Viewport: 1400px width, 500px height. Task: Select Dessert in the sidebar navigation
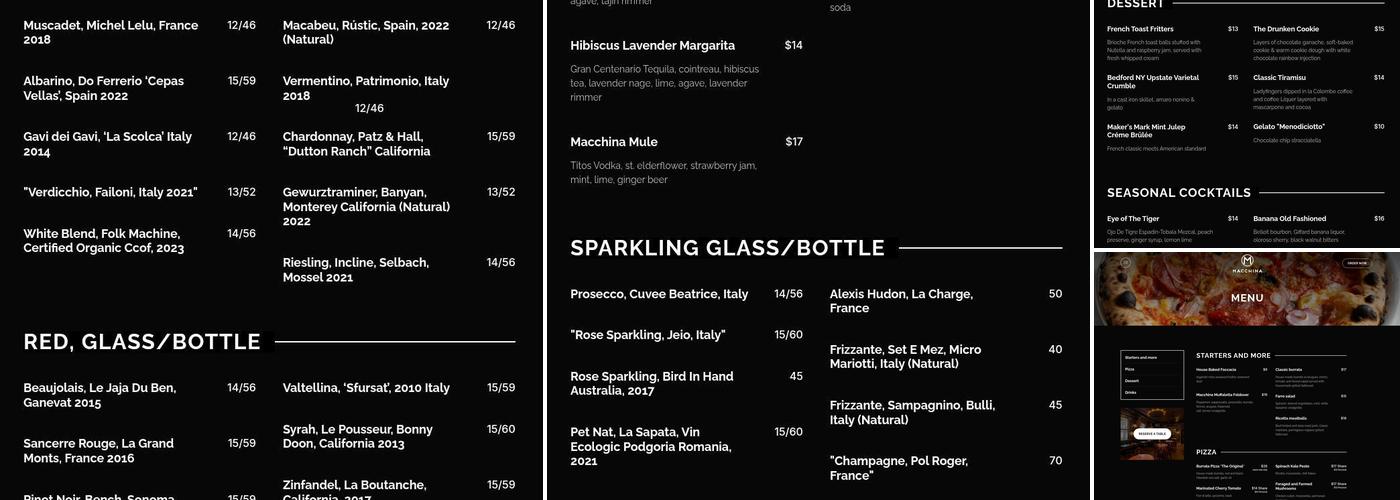click(1132, 381)
